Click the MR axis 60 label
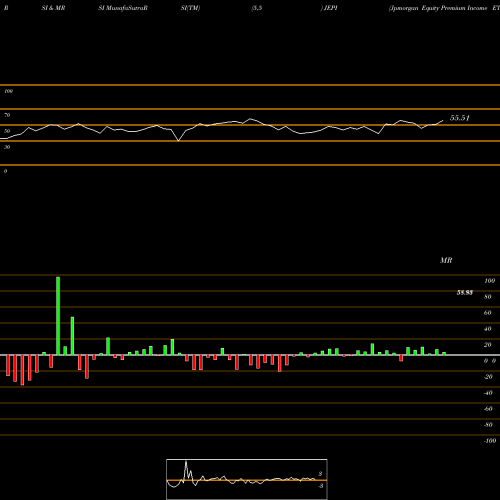The image size is (500, 500). (488, 313)
